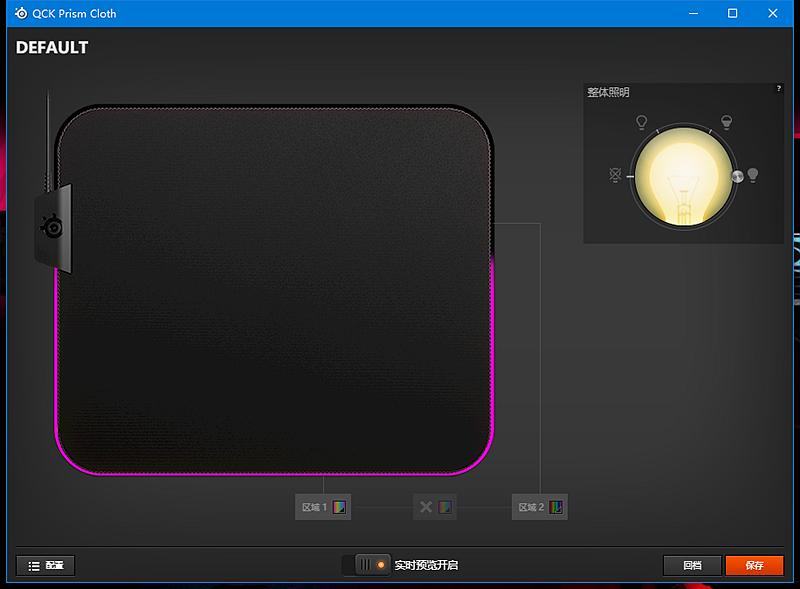Open color swatch for 区域 1
Image resolution: width=800 pixels, height=589 pixels.
[339, 507]
